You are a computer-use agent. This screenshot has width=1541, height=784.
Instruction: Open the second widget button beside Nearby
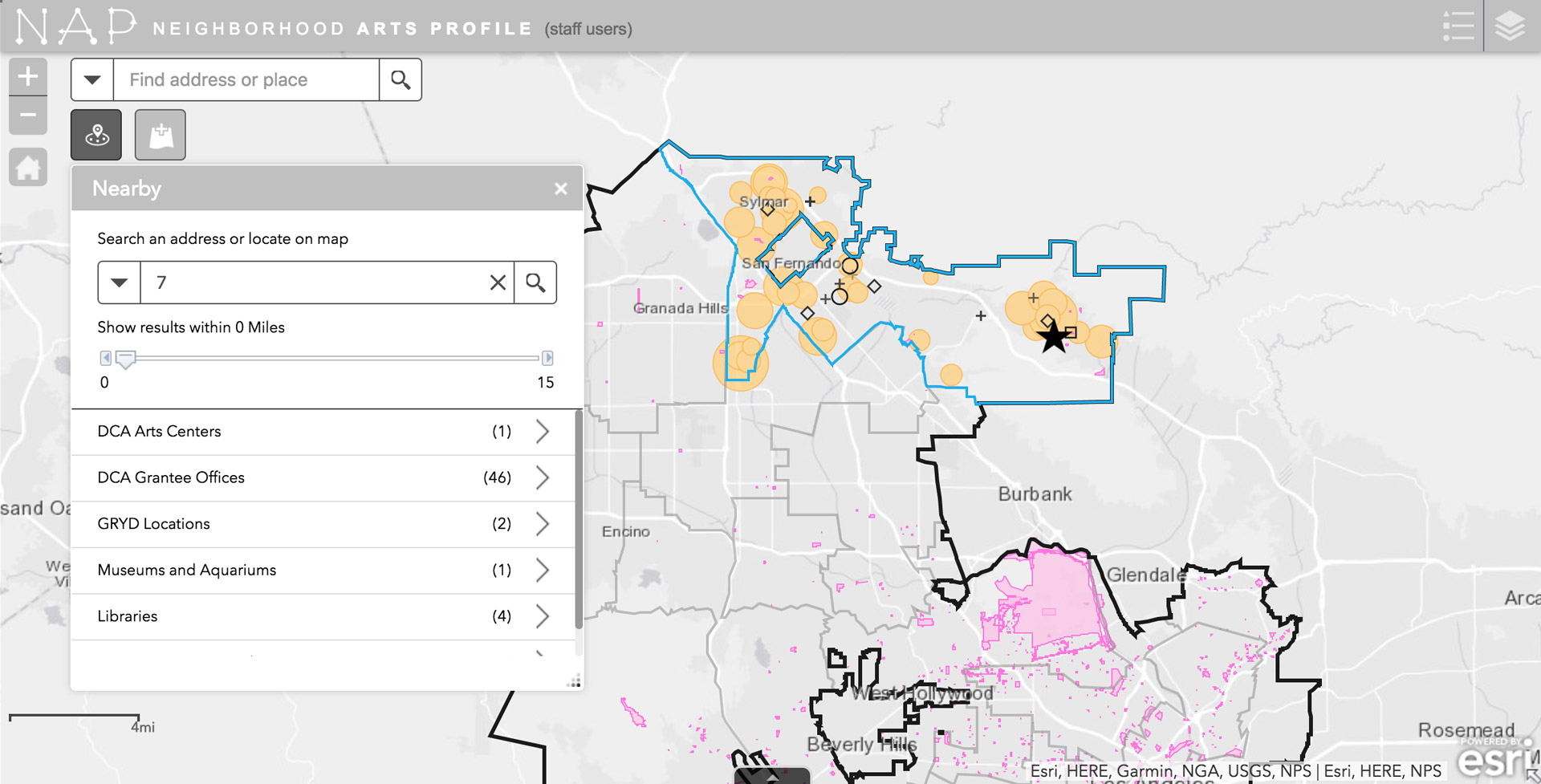click(x=161, y=135)
